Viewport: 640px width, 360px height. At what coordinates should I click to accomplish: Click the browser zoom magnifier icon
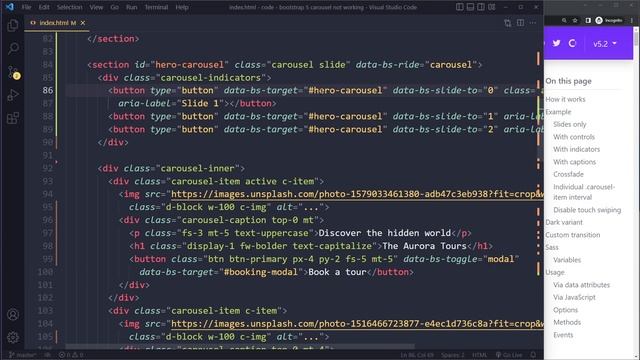tap(564, 20)
